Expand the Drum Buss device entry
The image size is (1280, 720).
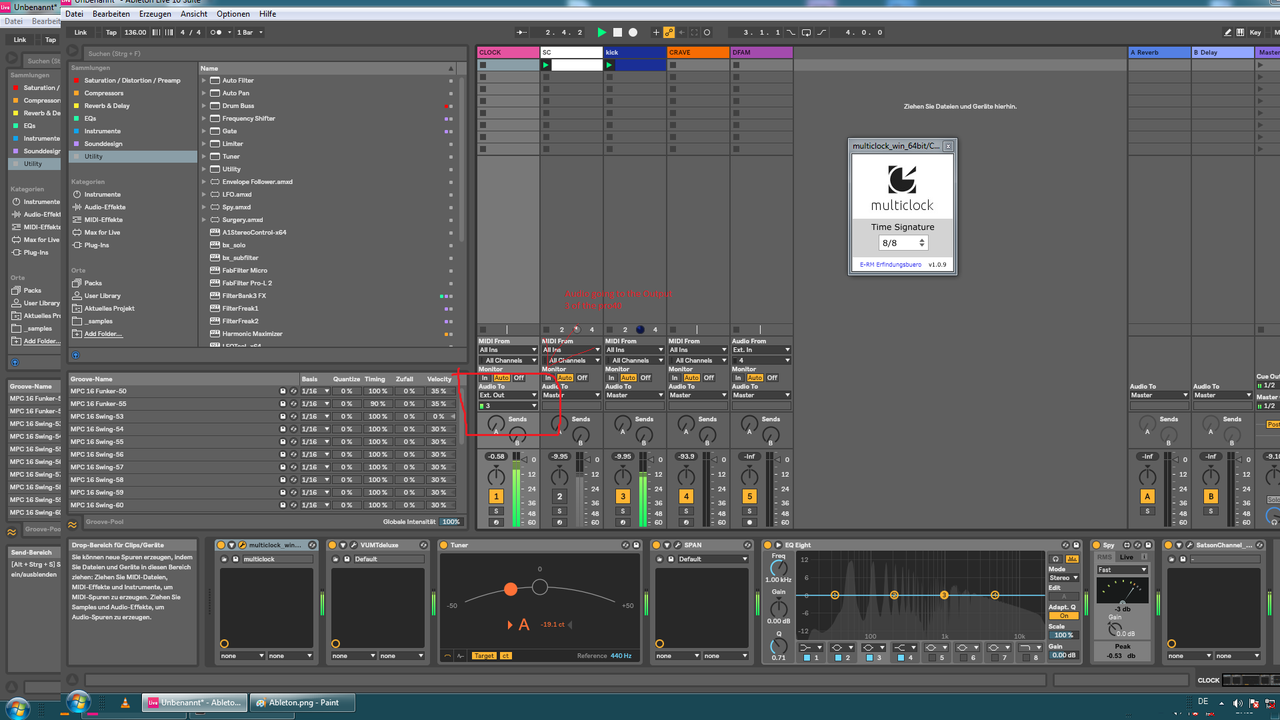pyautogui.click(x=204, y=105)
